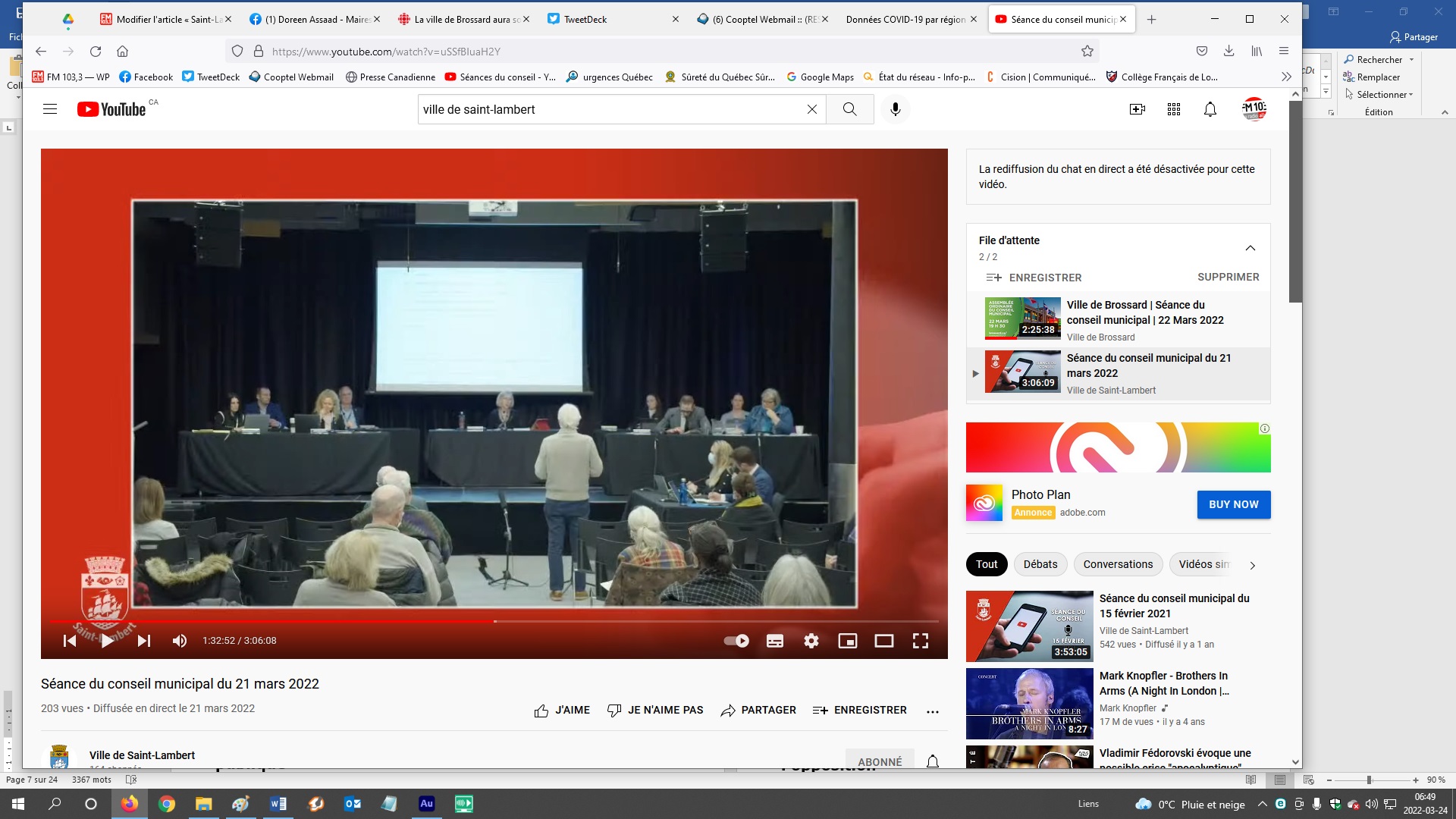Collapse the File d'attente queue

(1250, 248)
